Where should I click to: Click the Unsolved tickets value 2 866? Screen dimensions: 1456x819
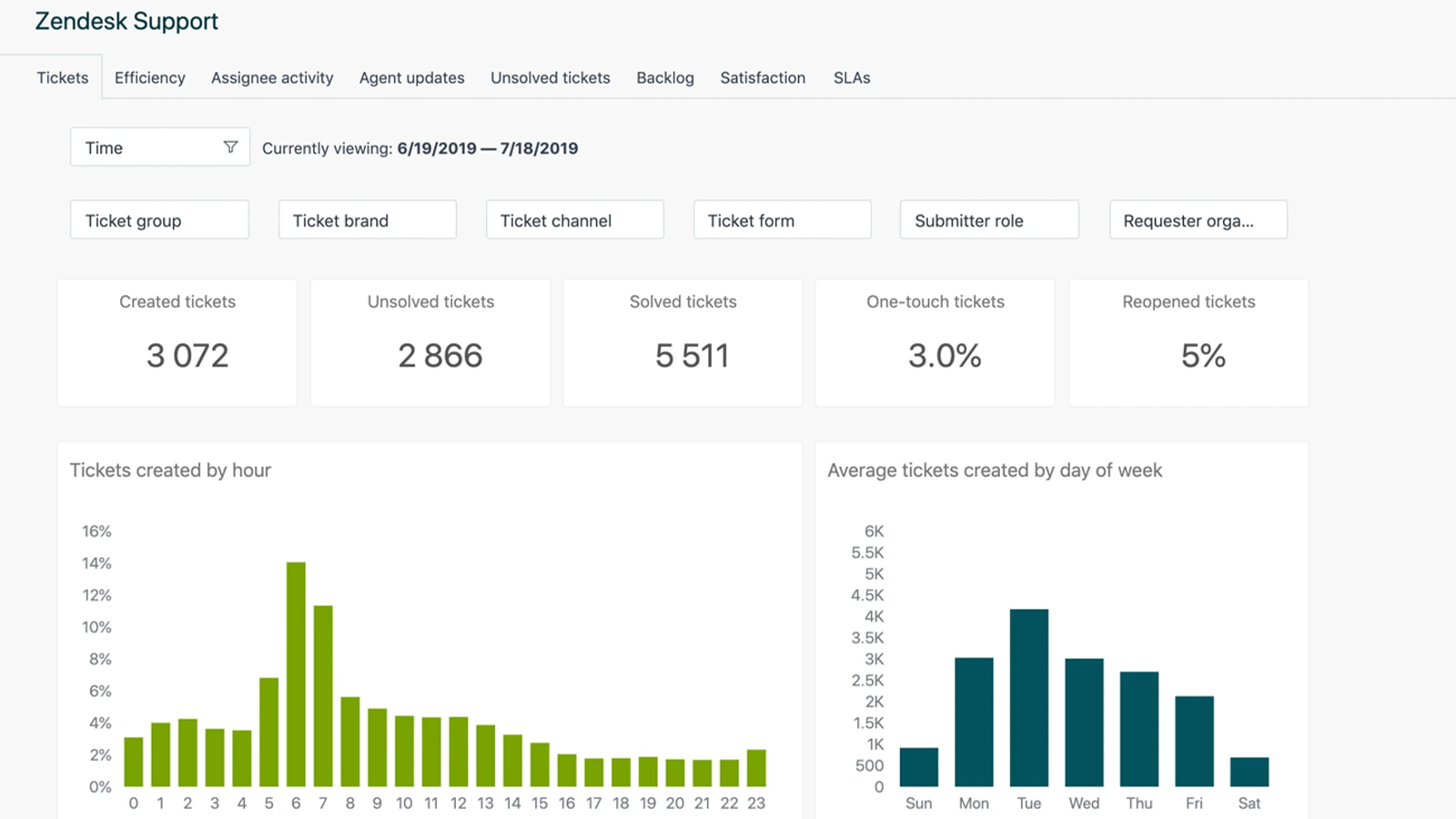coord(440,355)
